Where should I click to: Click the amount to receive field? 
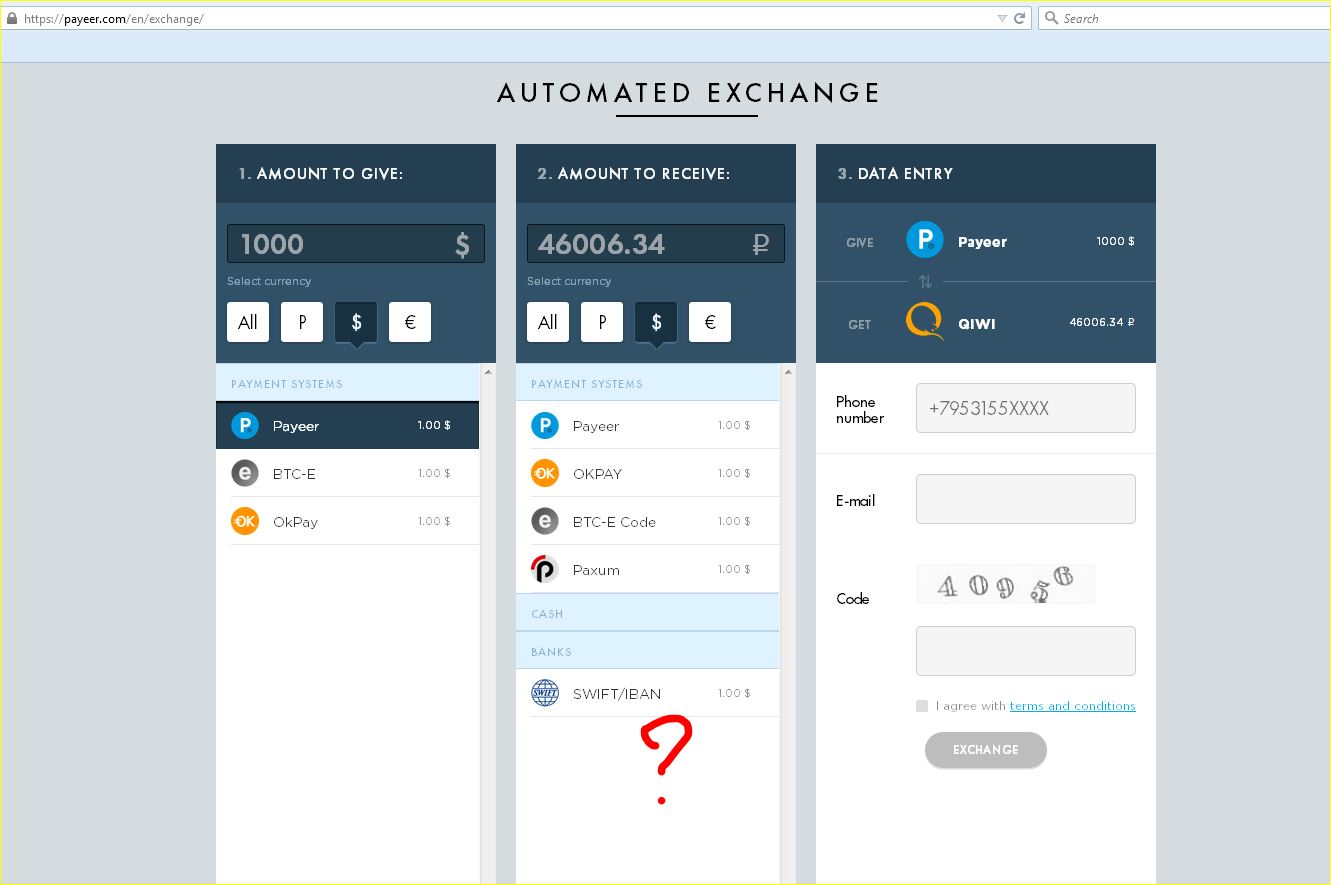pyautogui.click(x=656, y=244)
